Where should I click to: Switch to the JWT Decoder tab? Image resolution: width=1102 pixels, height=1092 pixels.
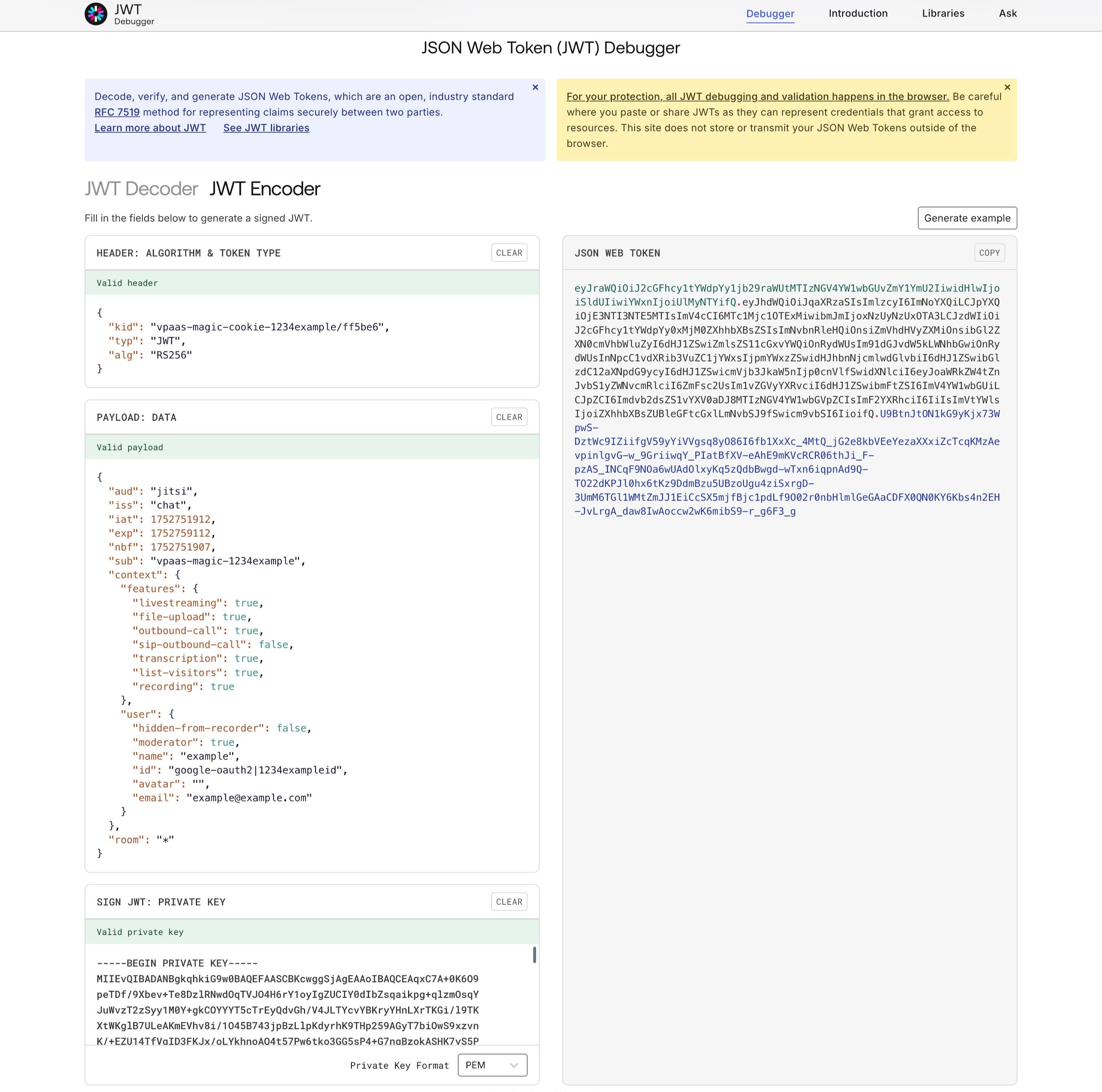coord(141,189)
